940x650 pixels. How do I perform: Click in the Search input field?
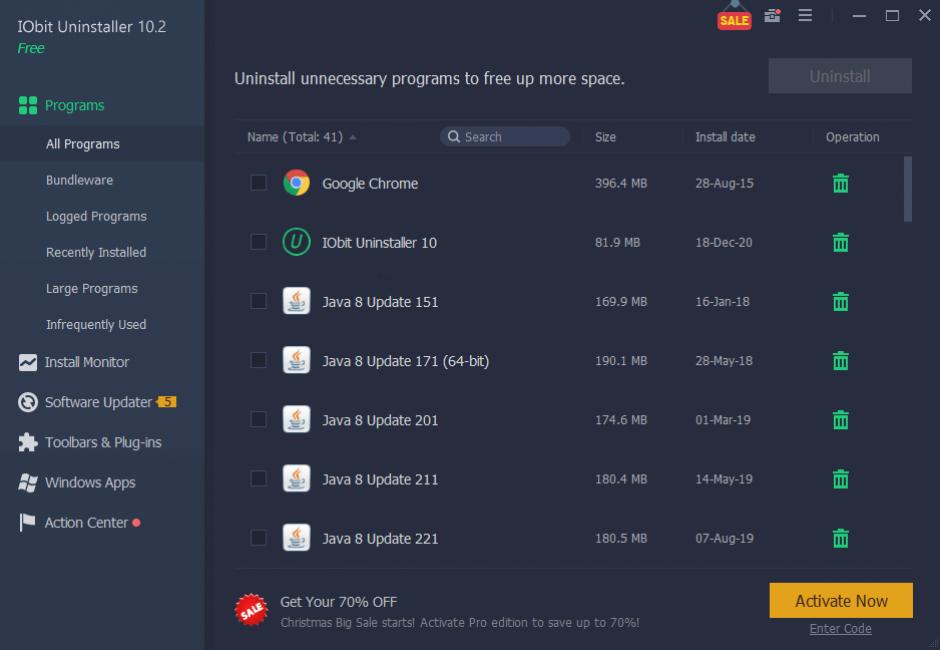(505, 137)
